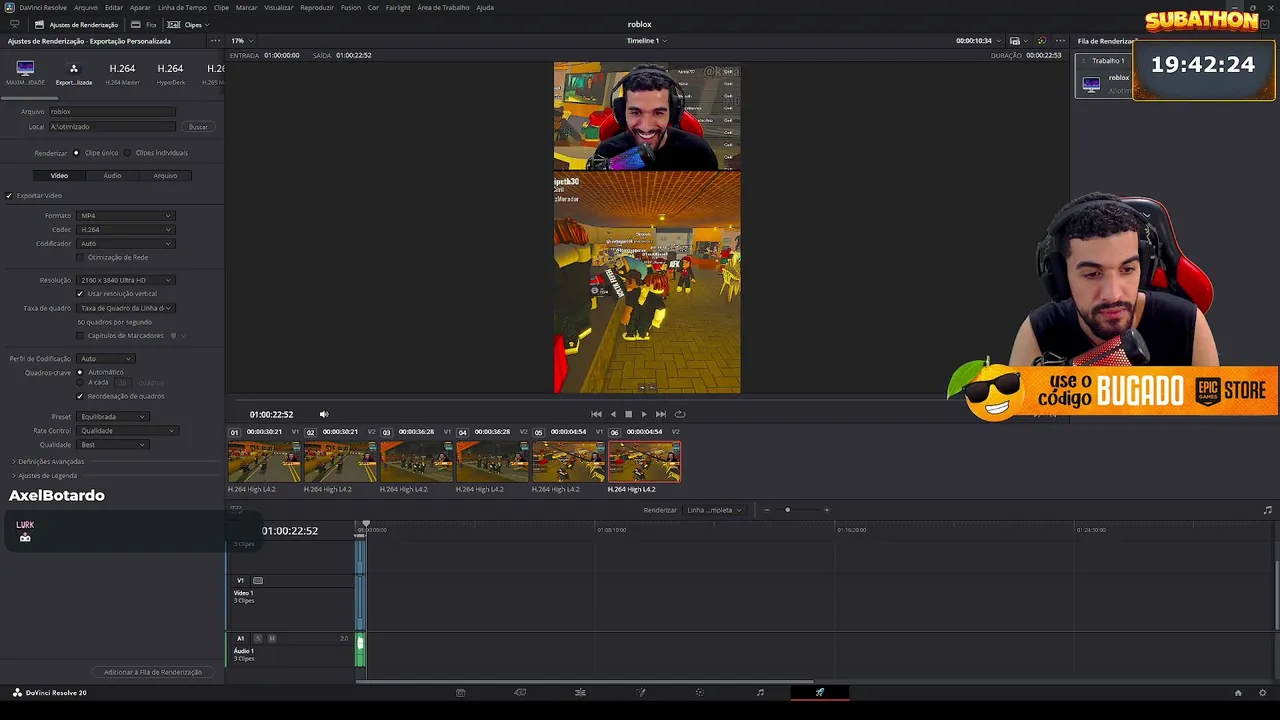Select Automático keyframes radio button
Viewport: 1280px width, 720px height.
[x=80, y=372]
